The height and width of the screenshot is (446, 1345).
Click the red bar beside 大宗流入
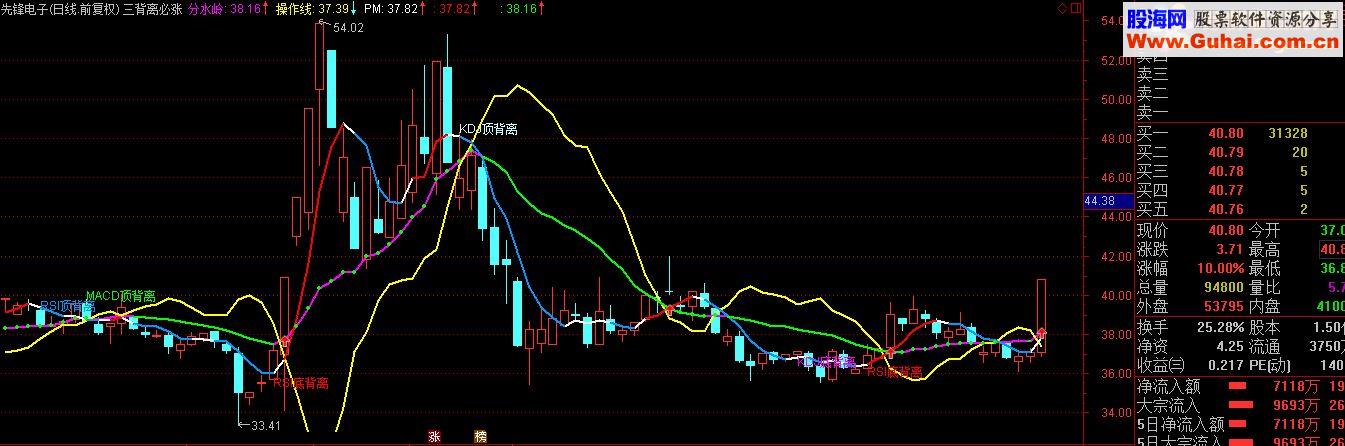(1240, 405)
